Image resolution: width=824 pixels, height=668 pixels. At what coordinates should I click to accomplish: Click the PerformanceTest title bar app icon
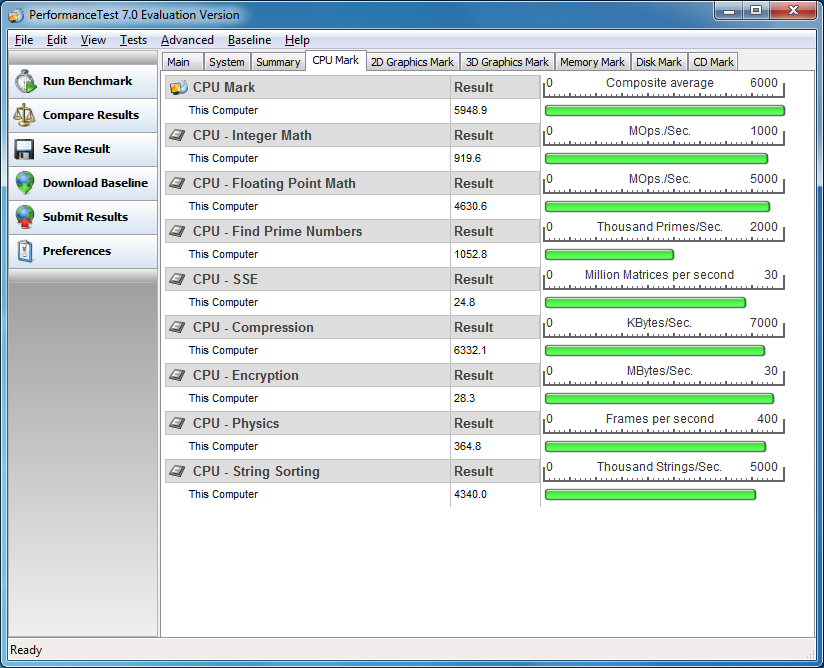point(16,15)
